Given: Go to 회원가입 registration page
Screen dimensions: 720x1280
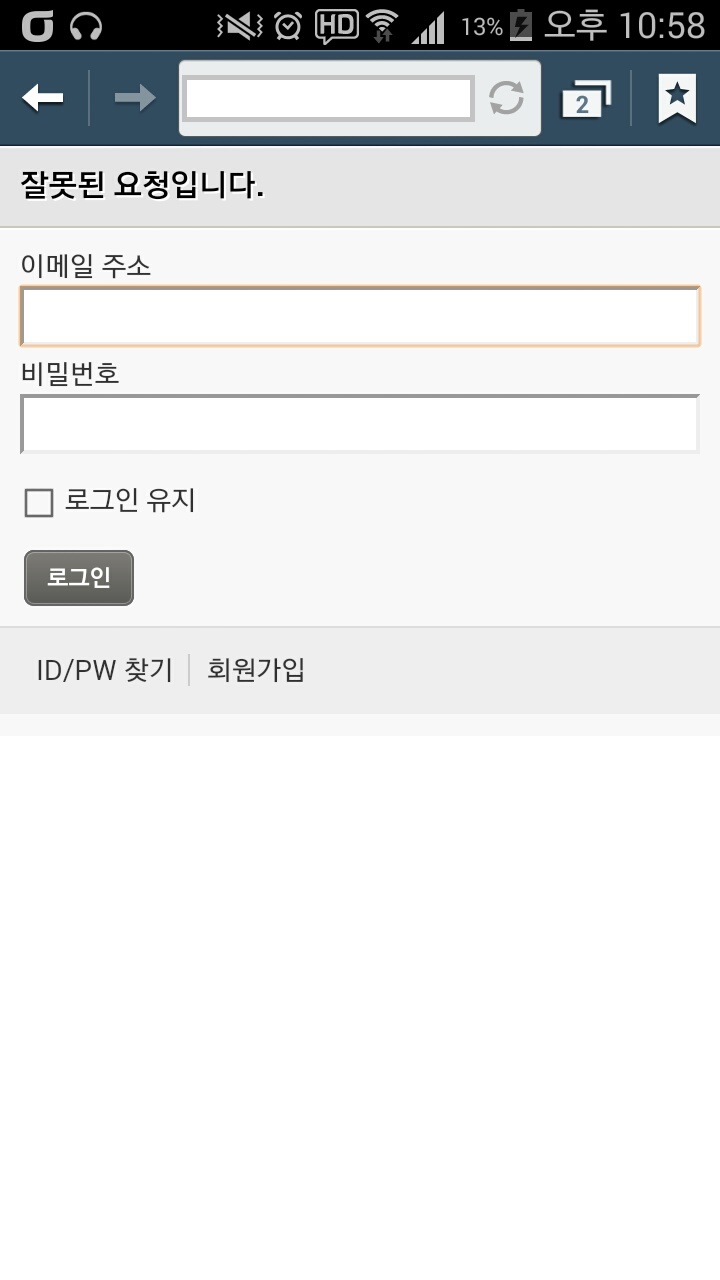Looking at the screenshot, I should (256, 669).
